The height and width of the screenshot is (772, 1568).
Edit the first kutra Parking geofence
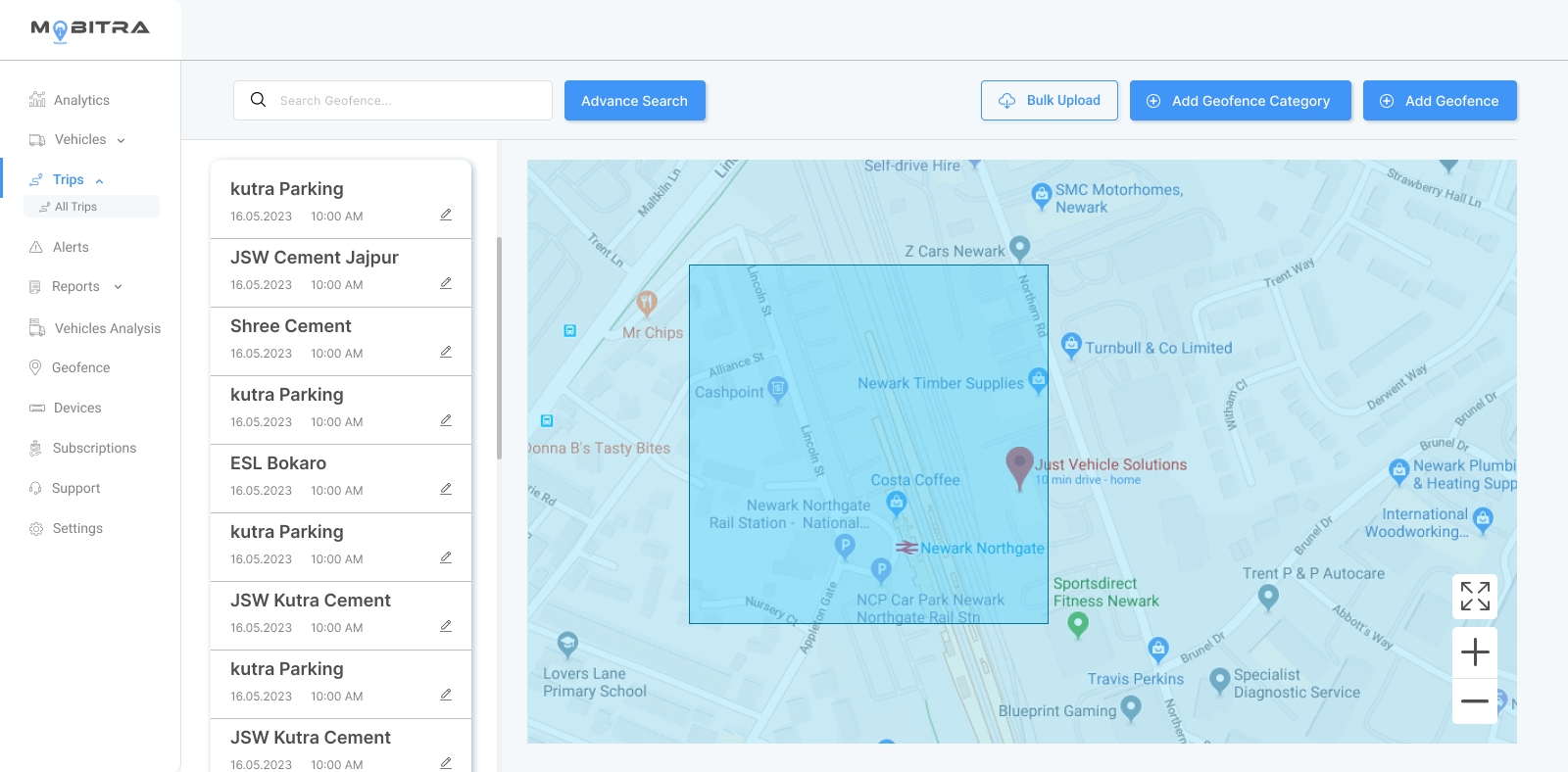446,215
